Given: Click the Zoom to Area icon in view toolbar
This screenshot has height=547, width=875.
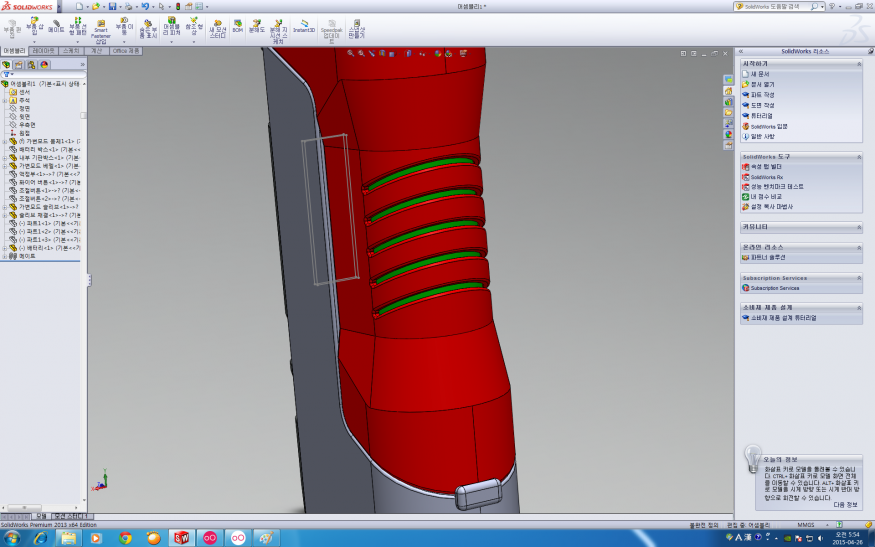Looking at the screenshot, I should (x=361, y=54).
